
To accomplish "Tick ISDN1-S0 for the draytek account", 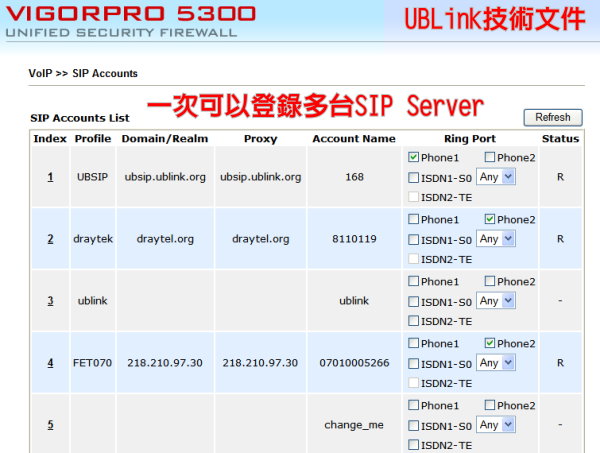I will tap(414, 239).
